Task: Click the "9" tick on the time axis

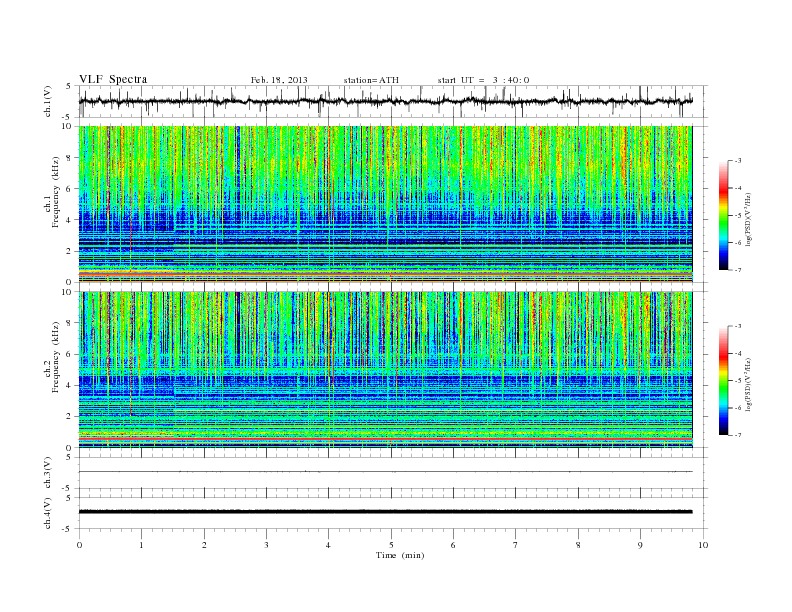Action: click(x=641, y=545)
